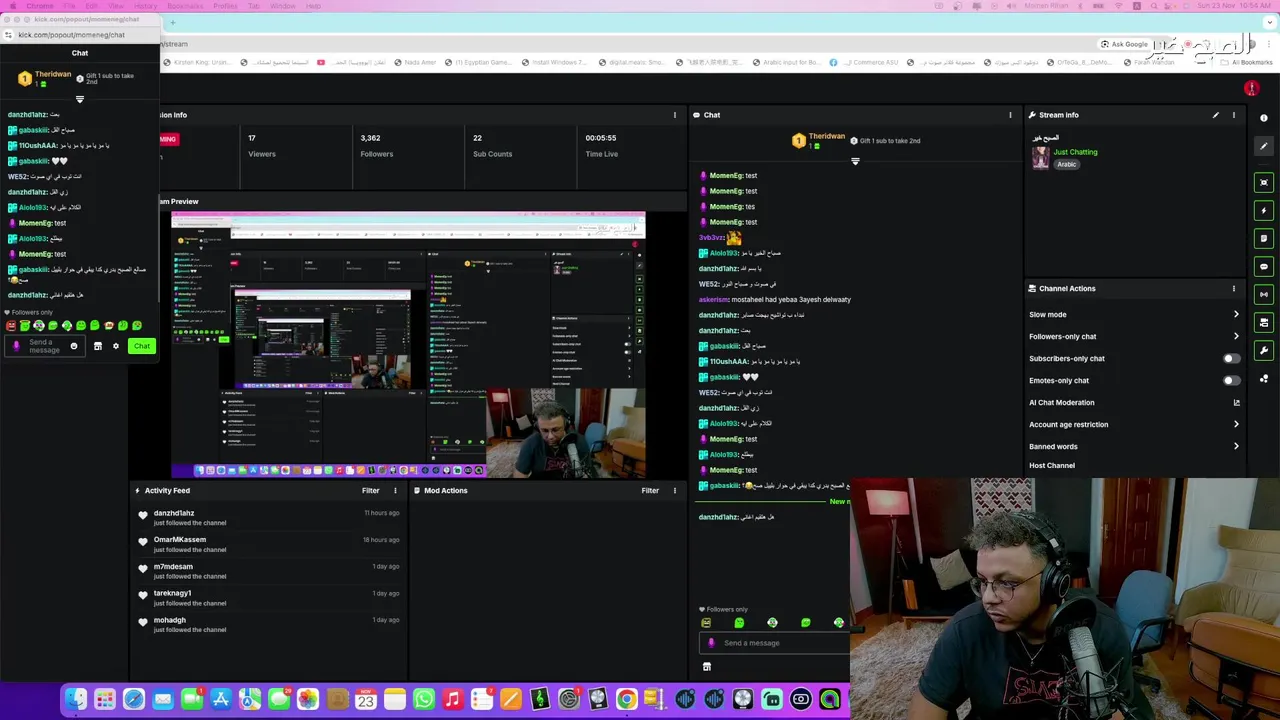Click Host Channel action

(x=1052, y=466)
